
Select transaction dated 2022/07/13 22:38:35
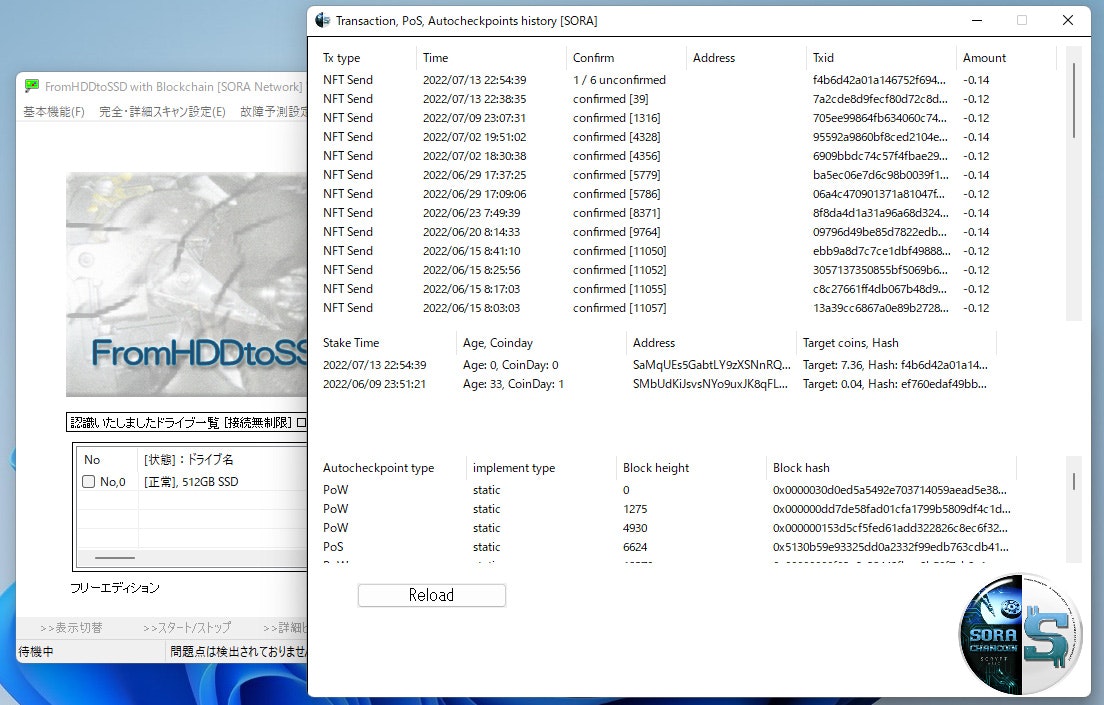coord(686,99)
